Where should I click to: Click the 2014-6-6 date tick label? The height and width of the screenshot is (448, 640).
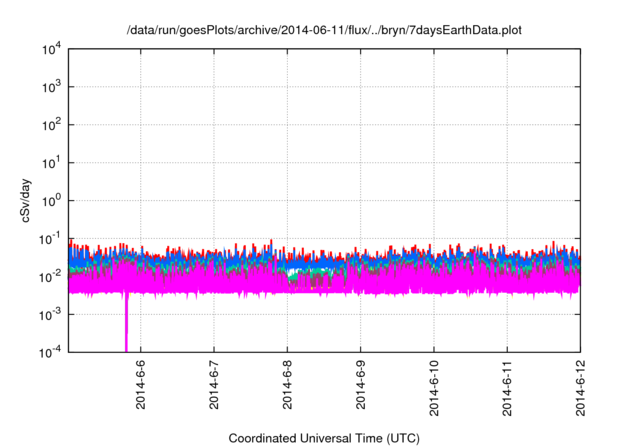pyautogui.click(x=140, y=384)
